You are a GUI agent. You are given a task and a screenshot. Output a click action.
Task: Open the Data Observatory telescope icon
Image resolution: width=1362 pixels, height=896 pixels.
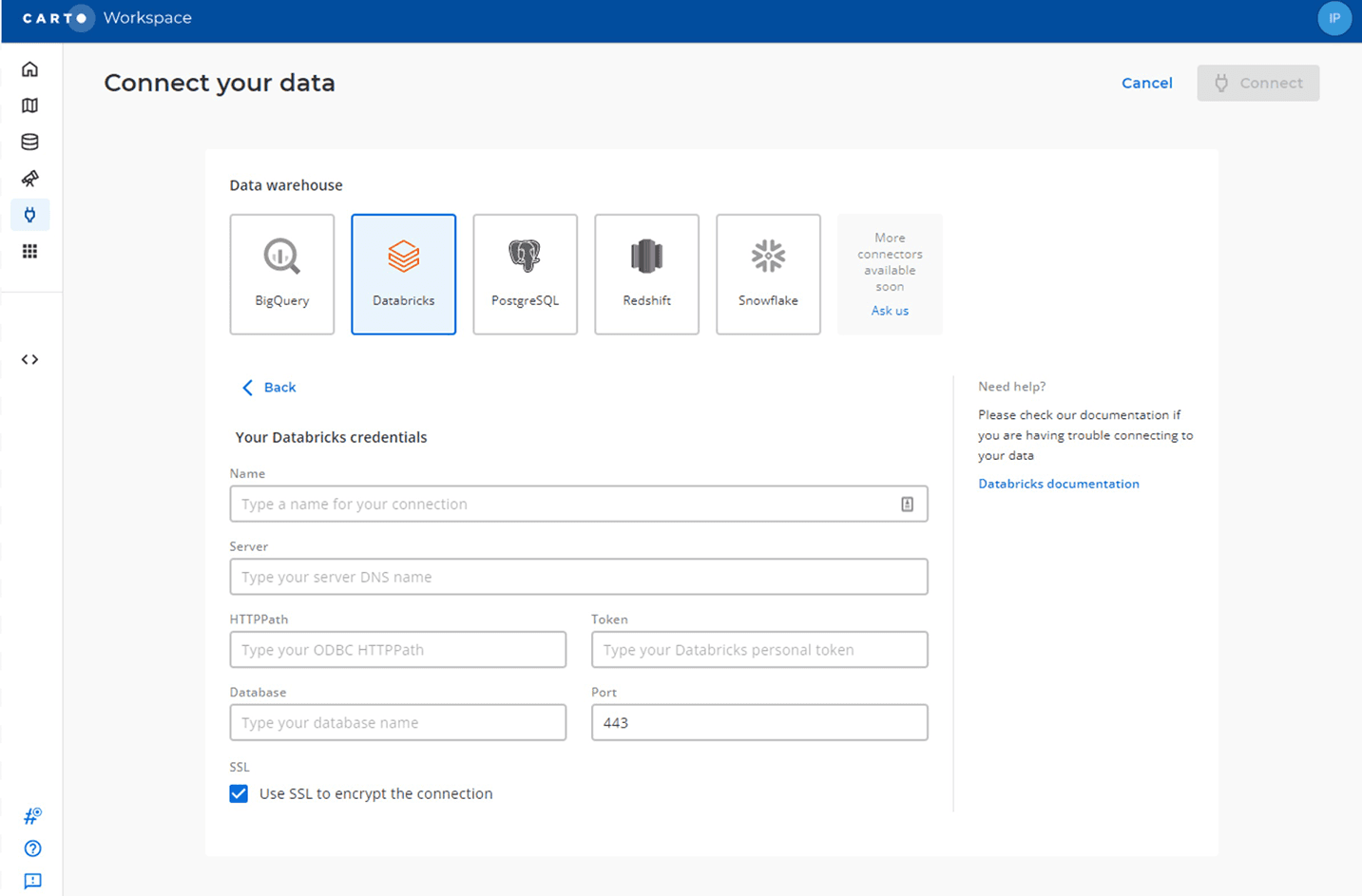(30, 179)
